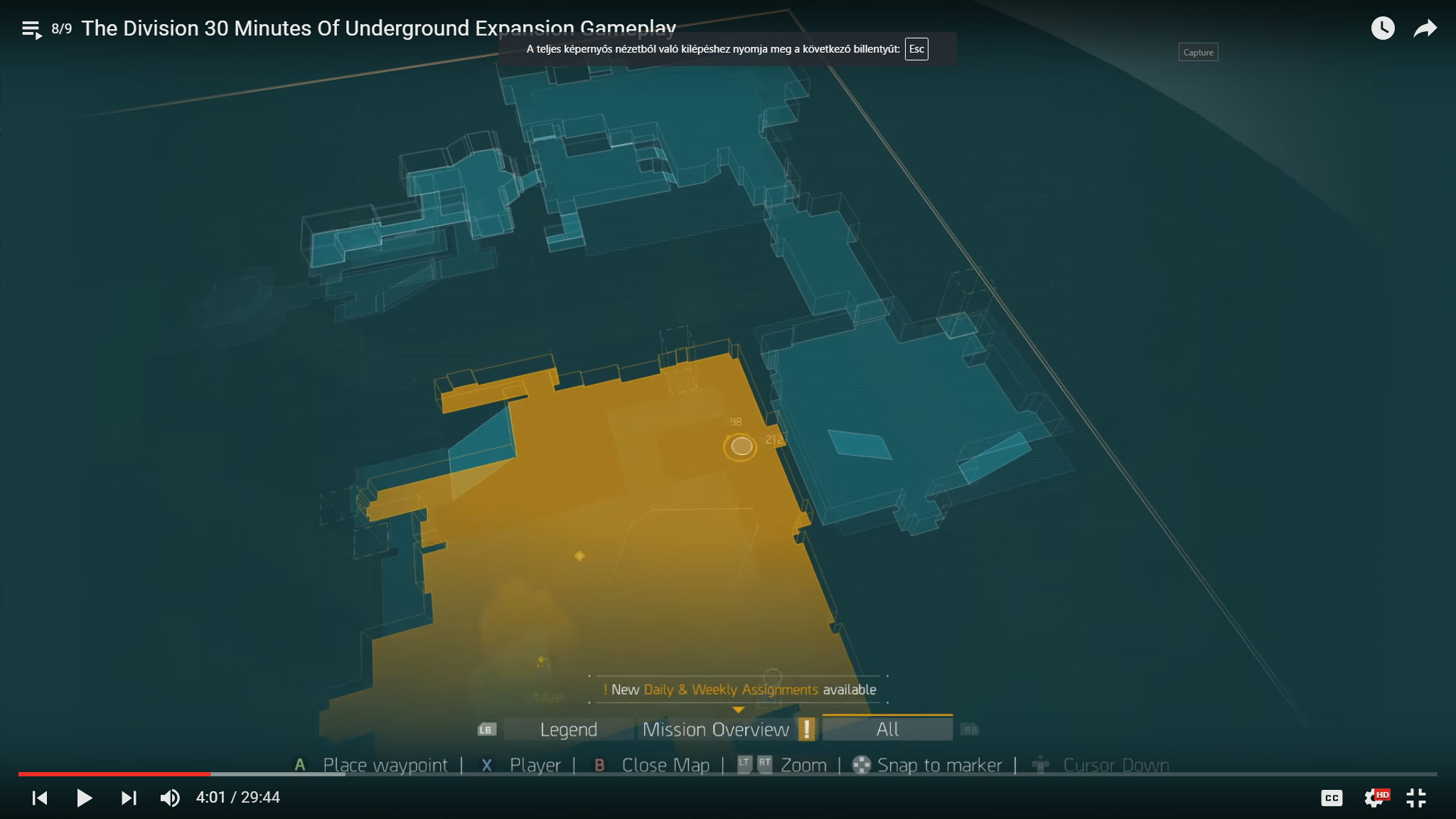Viewport: 1456px width, 819px height.
Task: Click the yellow exclamation alert icon
Action: point(806,729)
